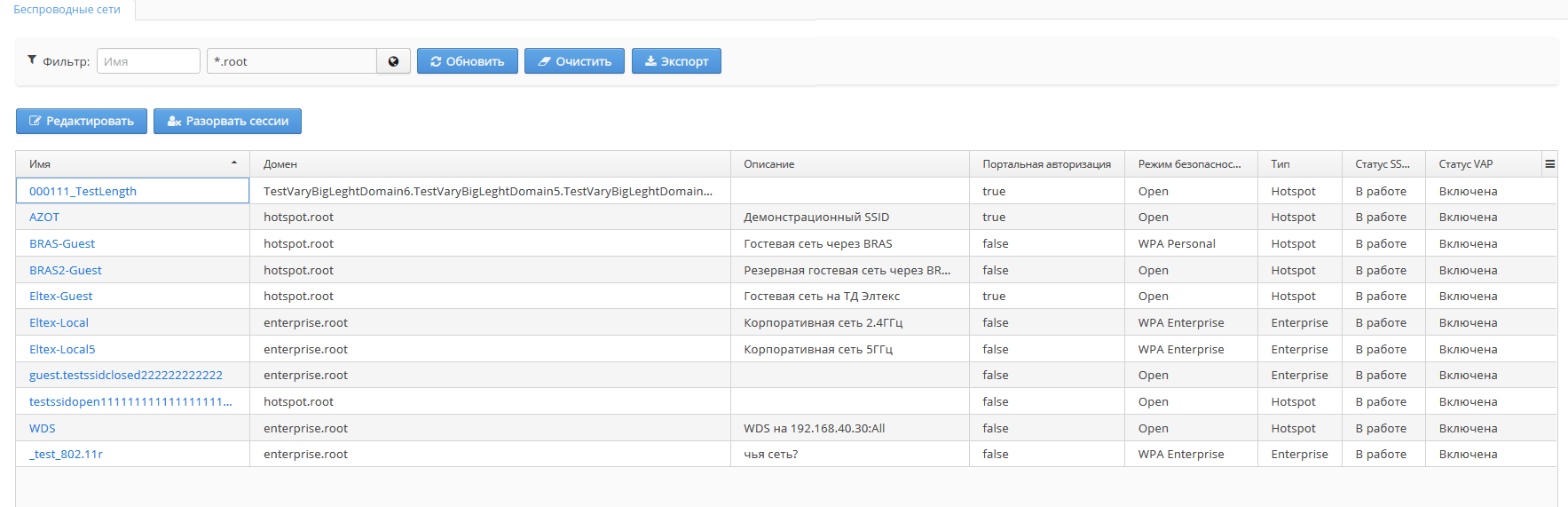
Task: Click the Экспорт download button
Action: (676, 61)
